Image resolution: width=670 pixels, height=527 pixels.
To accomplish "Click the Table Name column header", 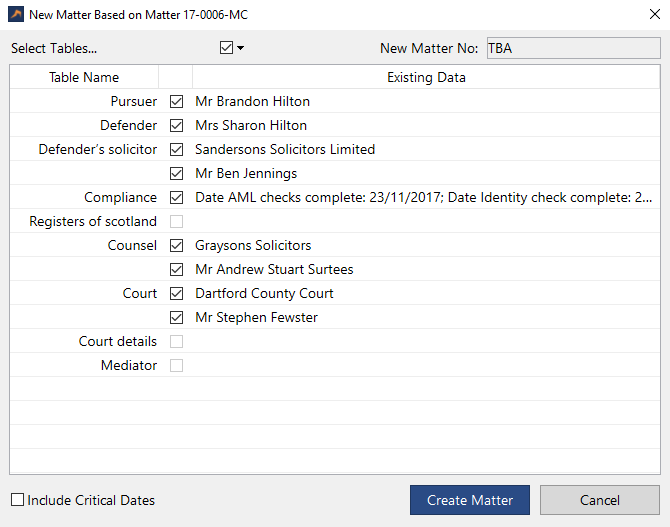I will tap(84, 77).
